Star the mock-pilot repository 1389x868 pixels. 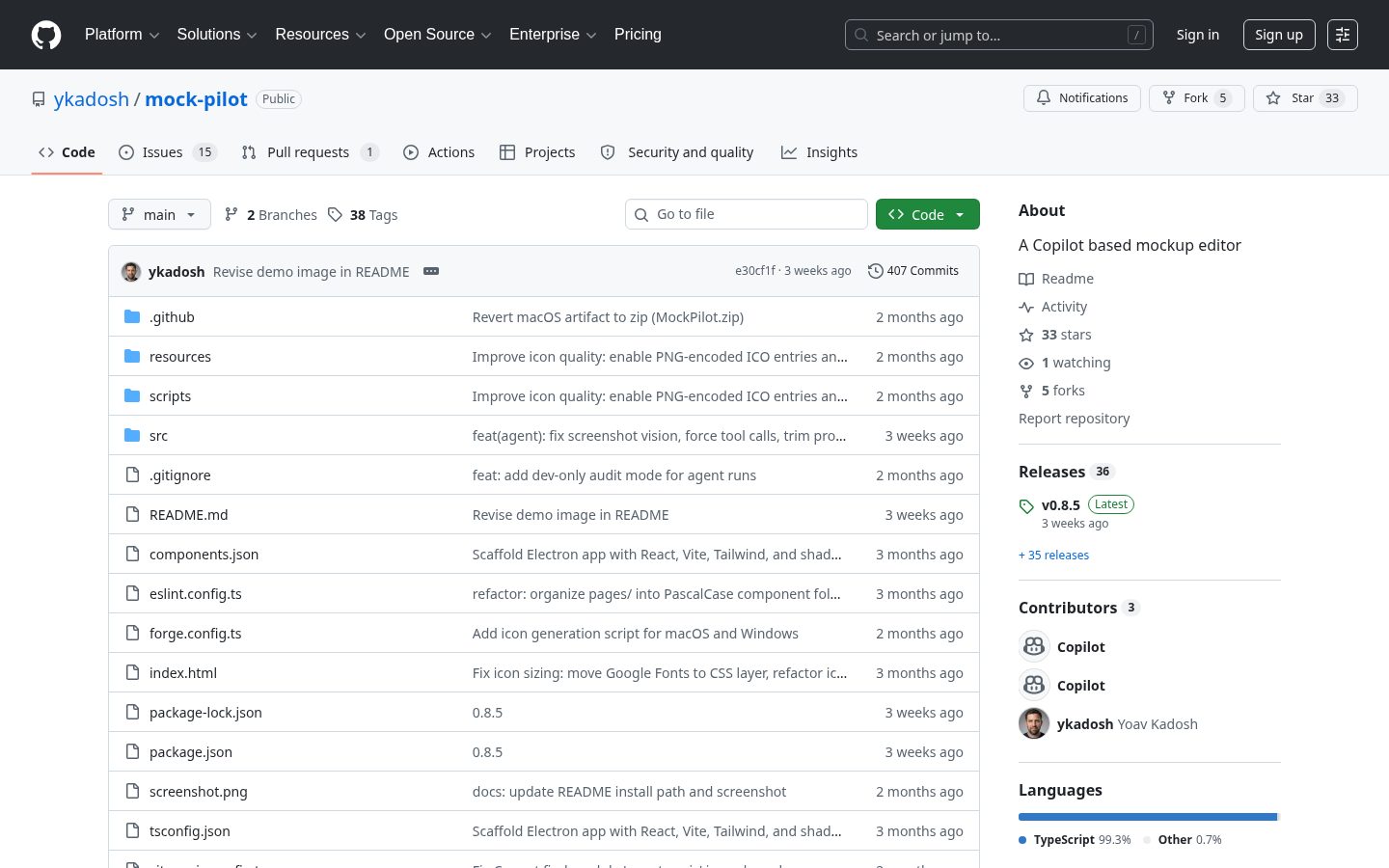[x=1305, y=98]
